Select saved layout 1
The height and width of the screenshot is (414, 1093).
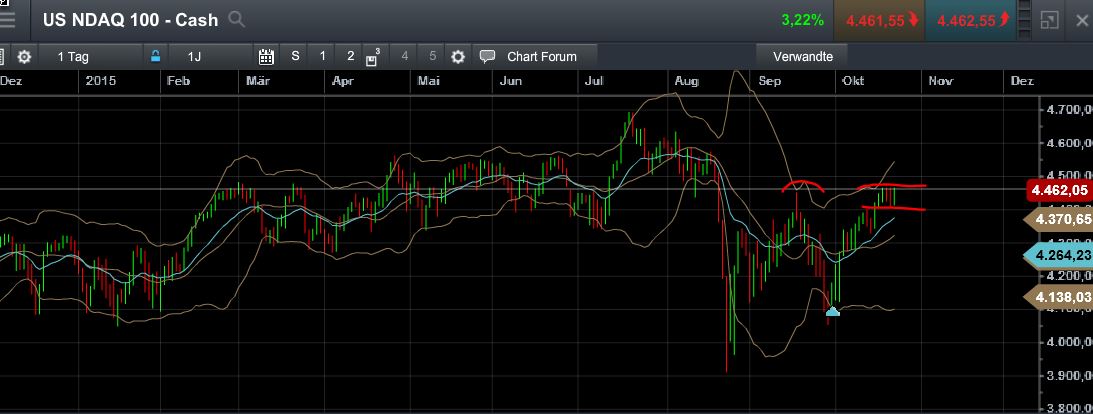[x=322, y=56]
